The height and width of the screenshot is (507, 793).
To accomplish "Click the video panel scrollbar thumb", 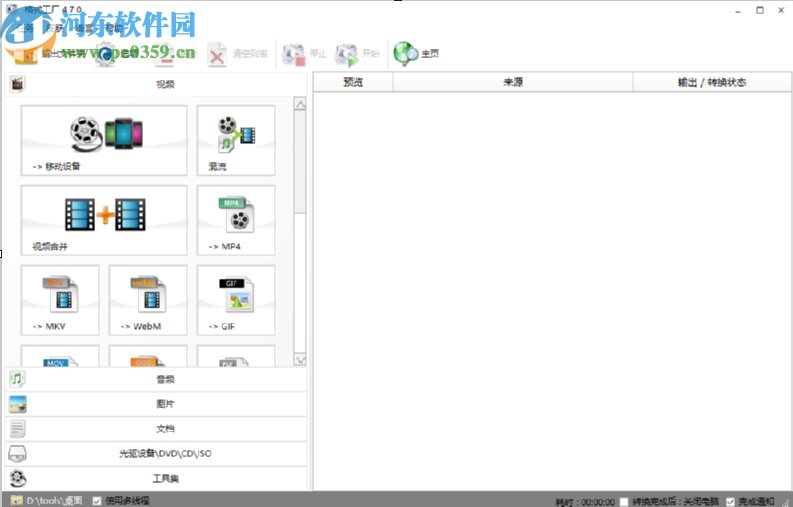I will tap(300, 162).
